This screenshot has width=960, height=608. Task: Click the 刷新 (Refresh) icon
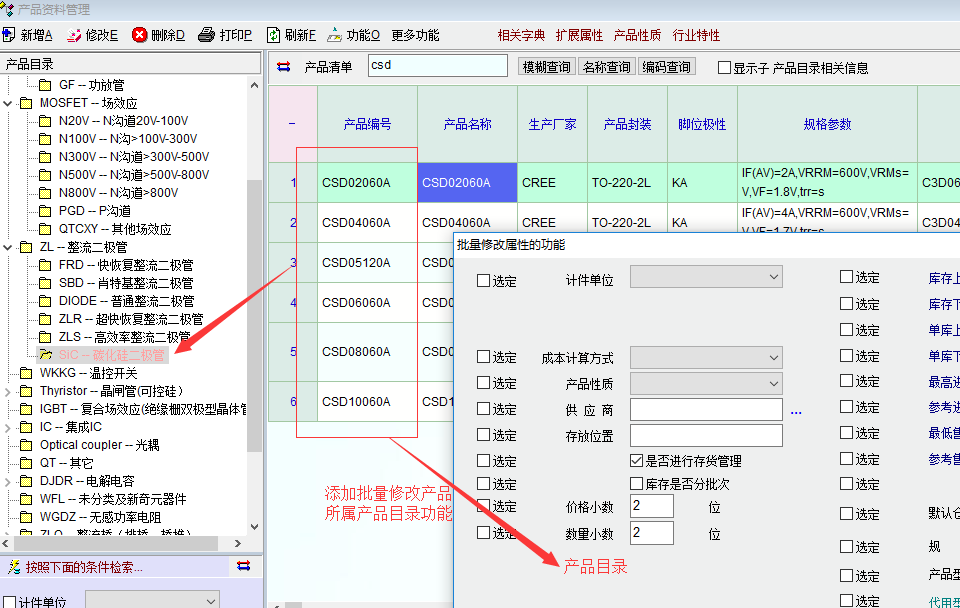tap(273, 35)
